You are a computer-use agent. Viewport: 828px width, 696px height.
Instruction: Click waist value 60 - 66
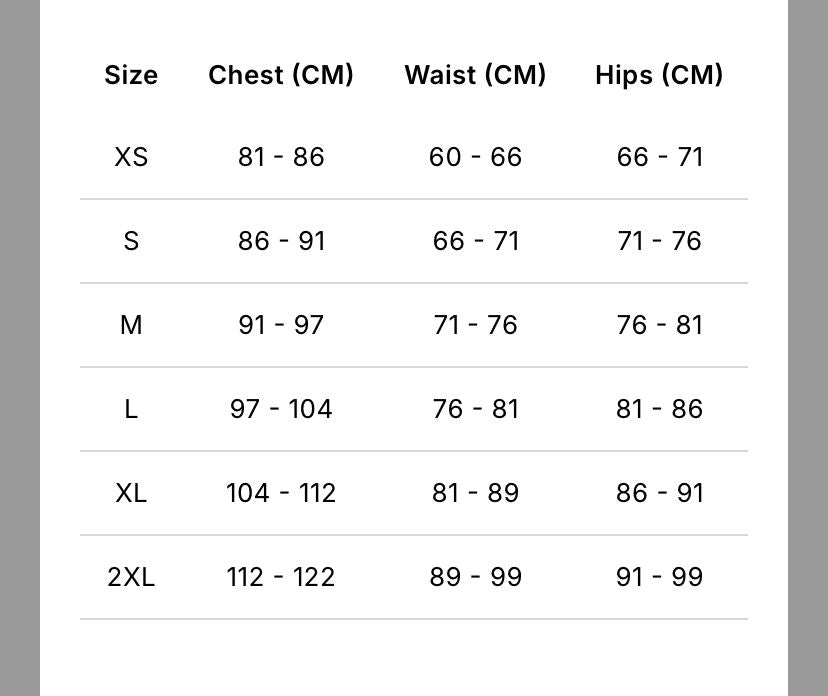coord(475,157)
